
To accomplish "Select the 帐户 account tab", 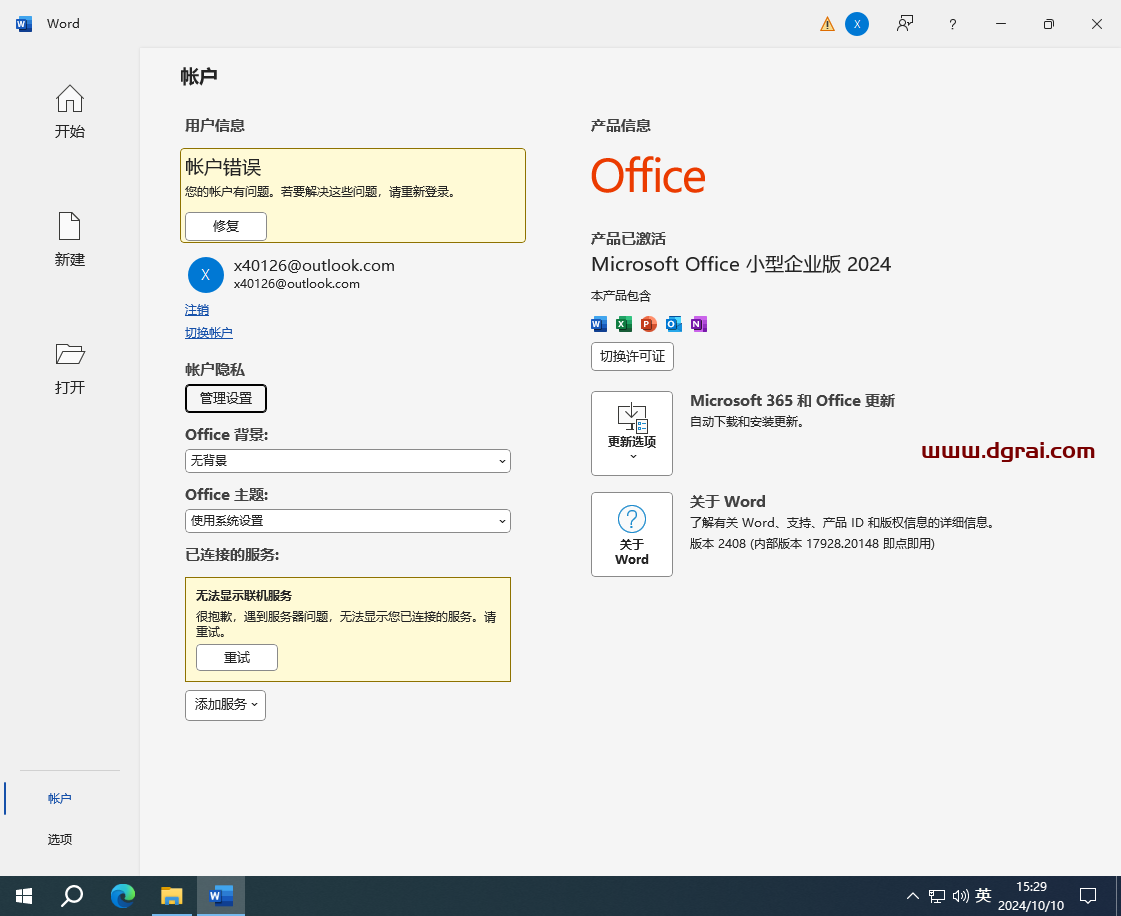I will click(60, 798).
